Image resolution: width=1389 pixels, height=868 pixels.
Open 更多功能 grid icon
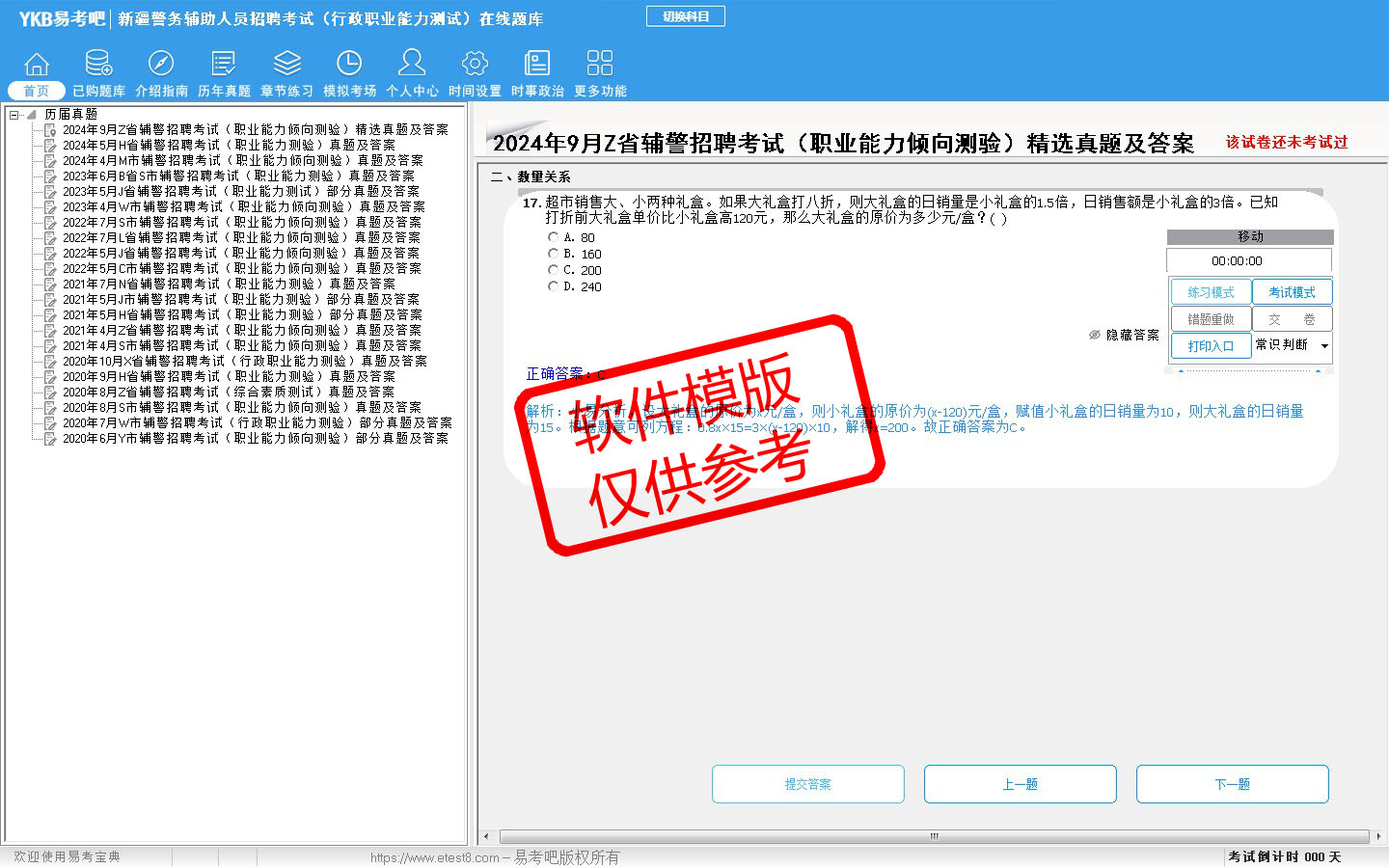600,65
